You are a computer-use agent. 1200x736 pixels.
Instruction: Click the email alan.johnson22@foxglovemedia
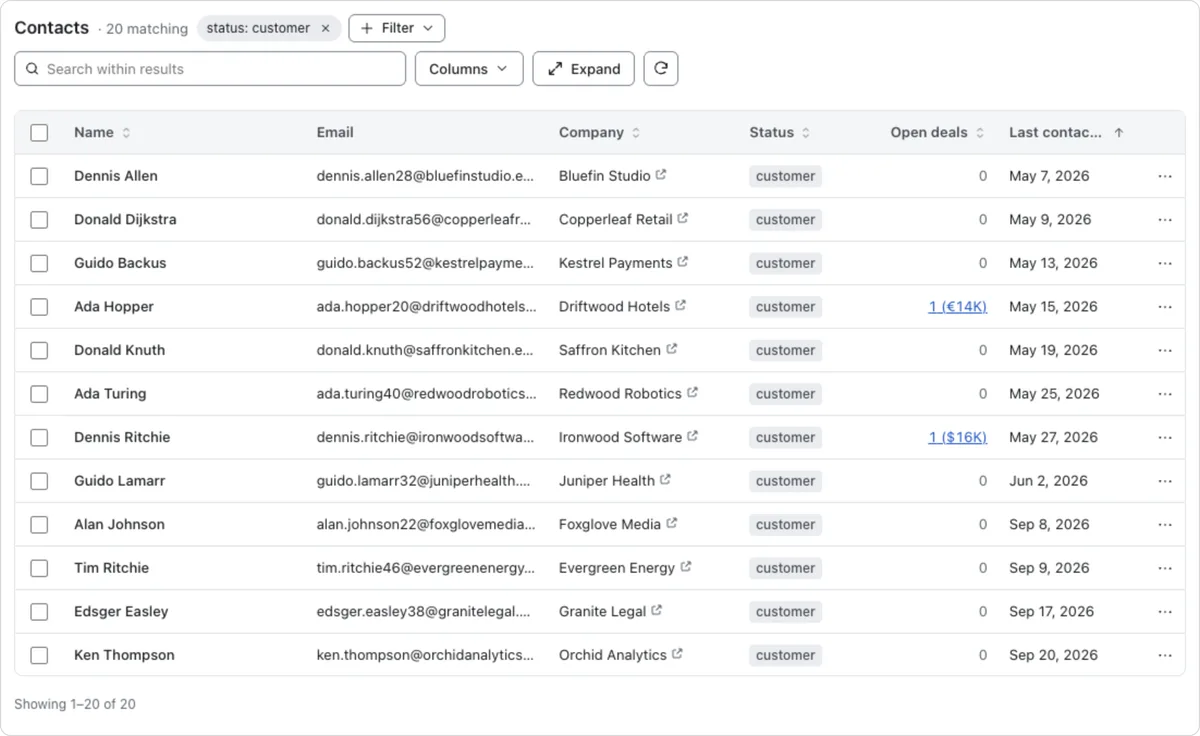tap(426, 524)
